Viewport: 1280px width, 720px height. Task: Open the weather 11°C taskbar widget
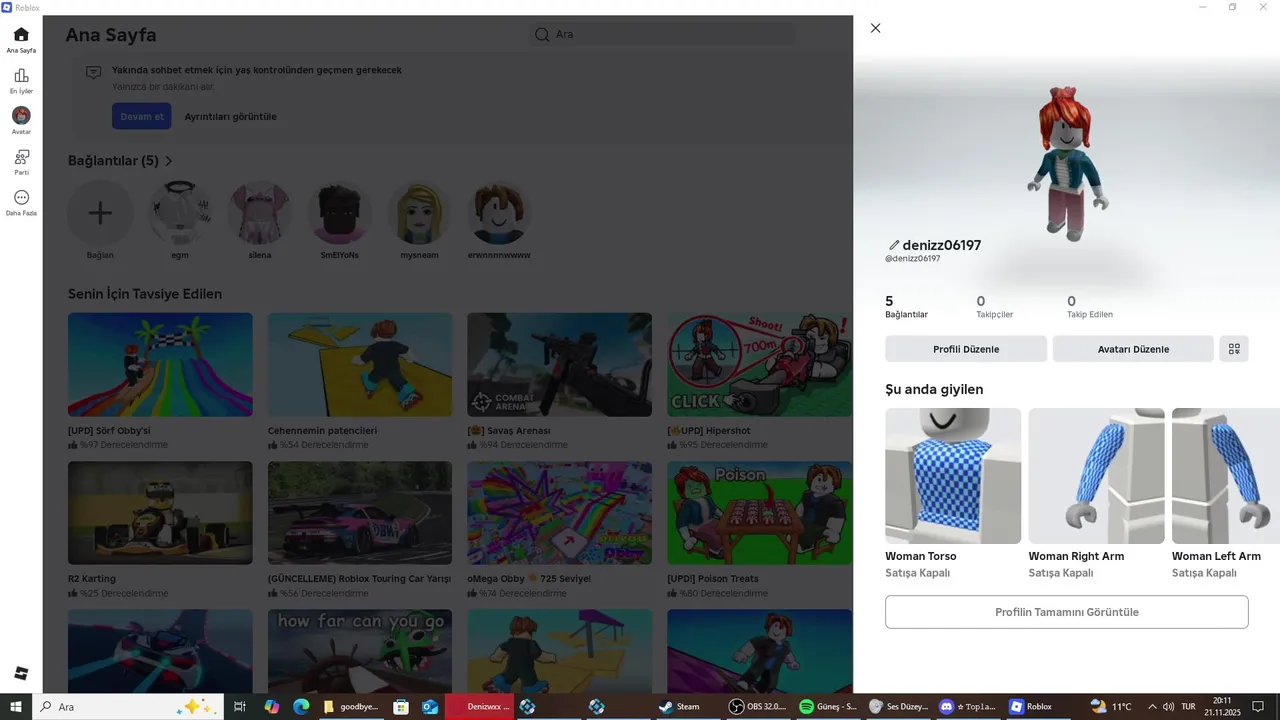pos(1112,707)
